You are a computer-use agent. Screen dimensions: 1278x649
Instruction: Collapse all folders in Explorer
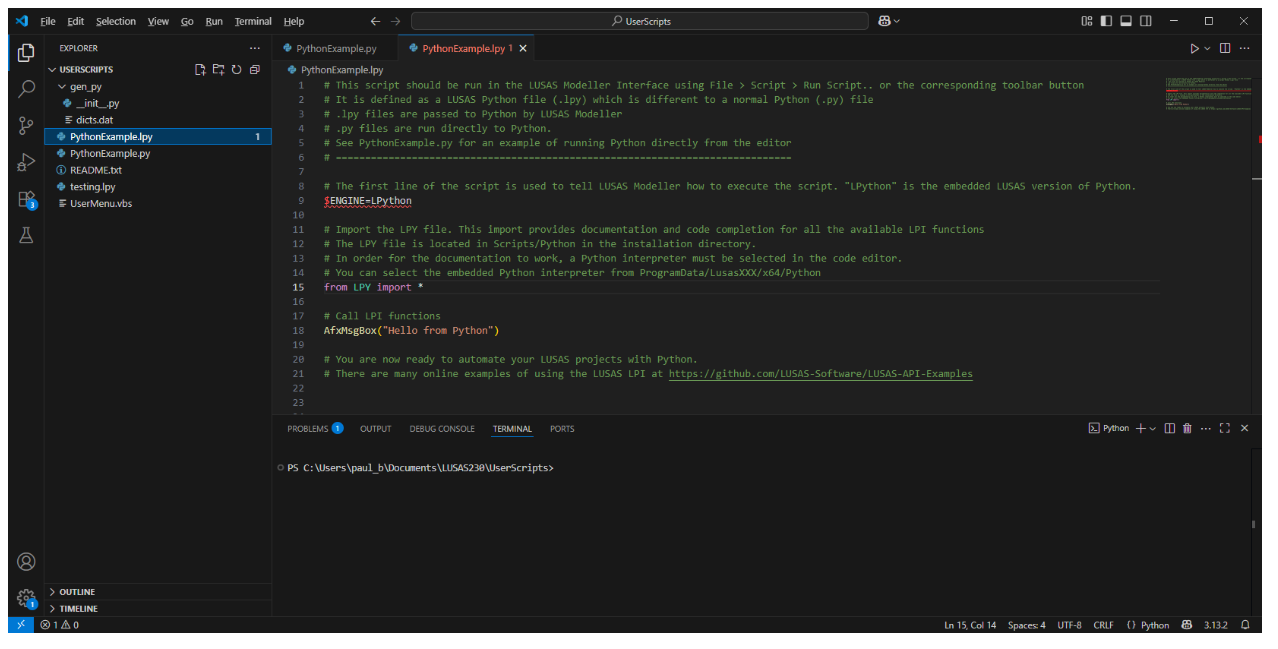(x=255, y=70)
